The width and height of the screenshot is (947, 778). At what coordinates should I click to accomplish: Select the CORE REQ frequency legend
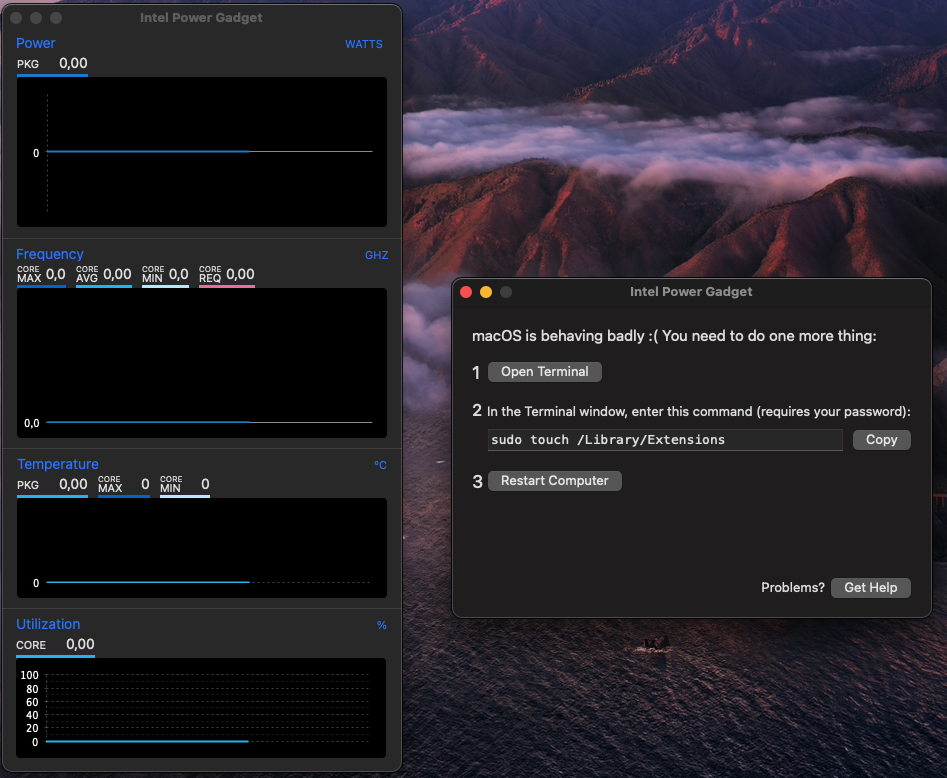coord(227,275)
